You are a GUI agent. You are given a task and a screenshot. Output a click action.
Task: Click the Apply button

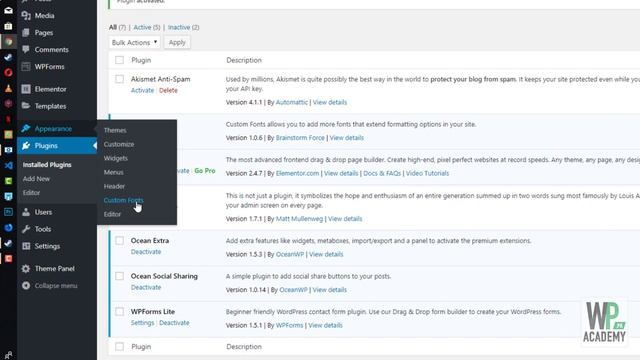click(x=177, y=42)
